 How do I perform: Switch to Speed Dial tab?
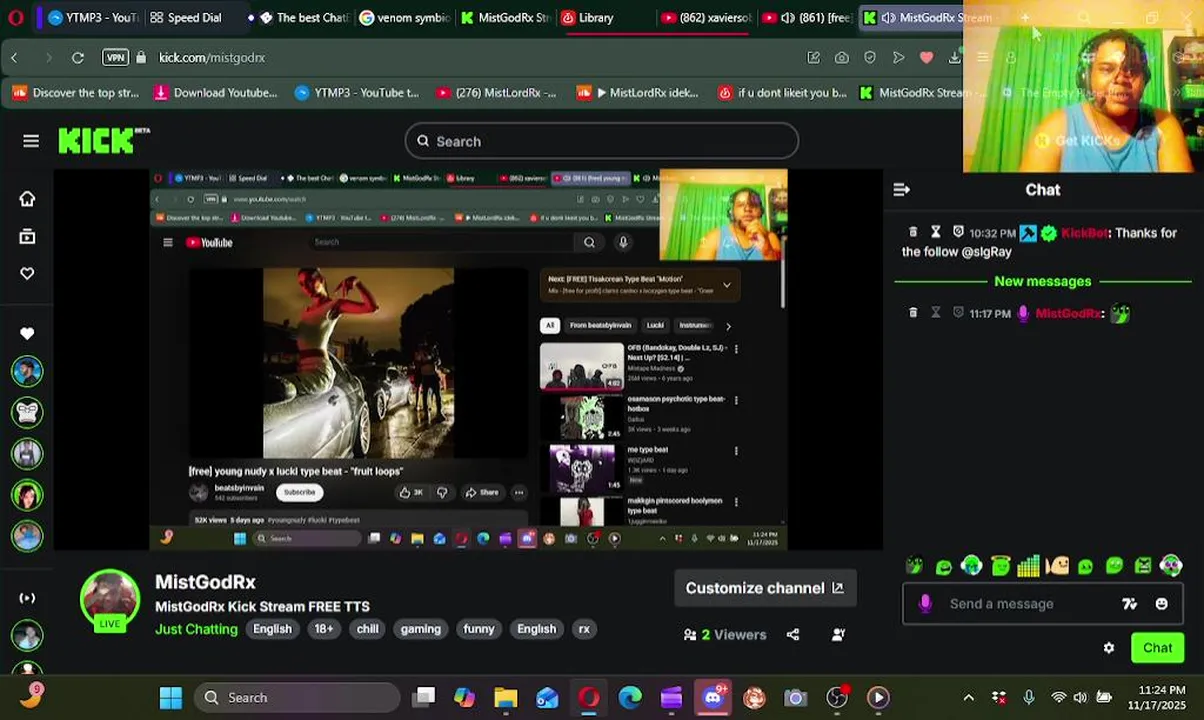pyautogui.click(x=186, y=17)
